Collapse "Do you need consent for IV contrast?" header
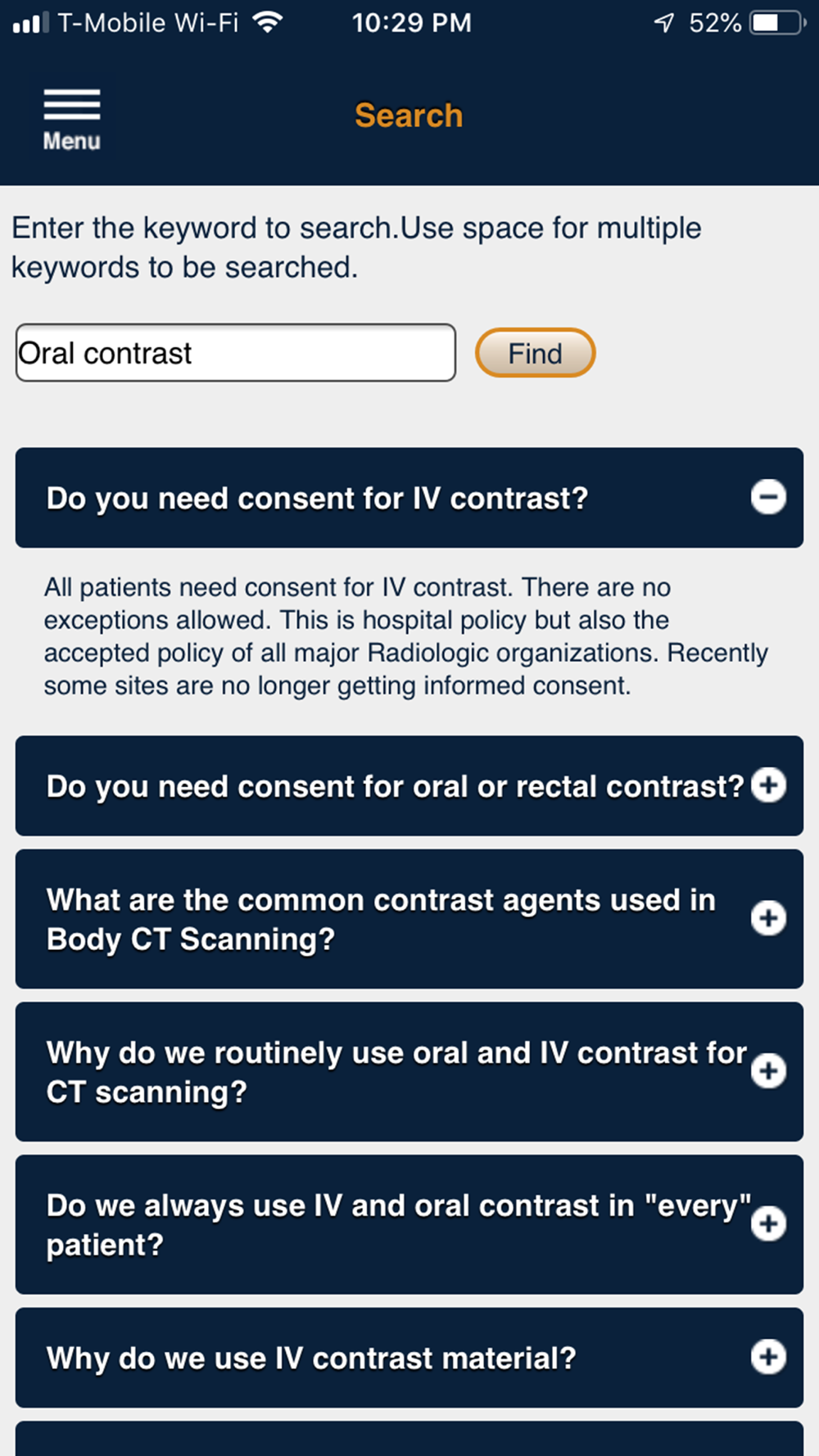The image size is (819, 1456). coord(409,498)
